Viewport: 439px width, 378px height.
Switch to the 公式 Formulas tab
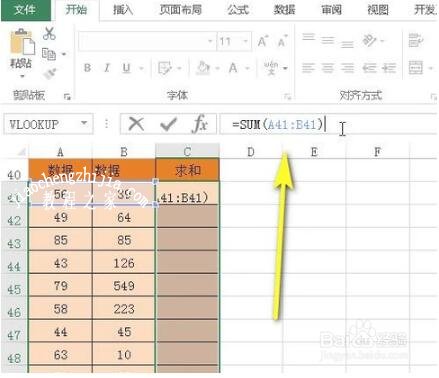click(x=238, y=10)
